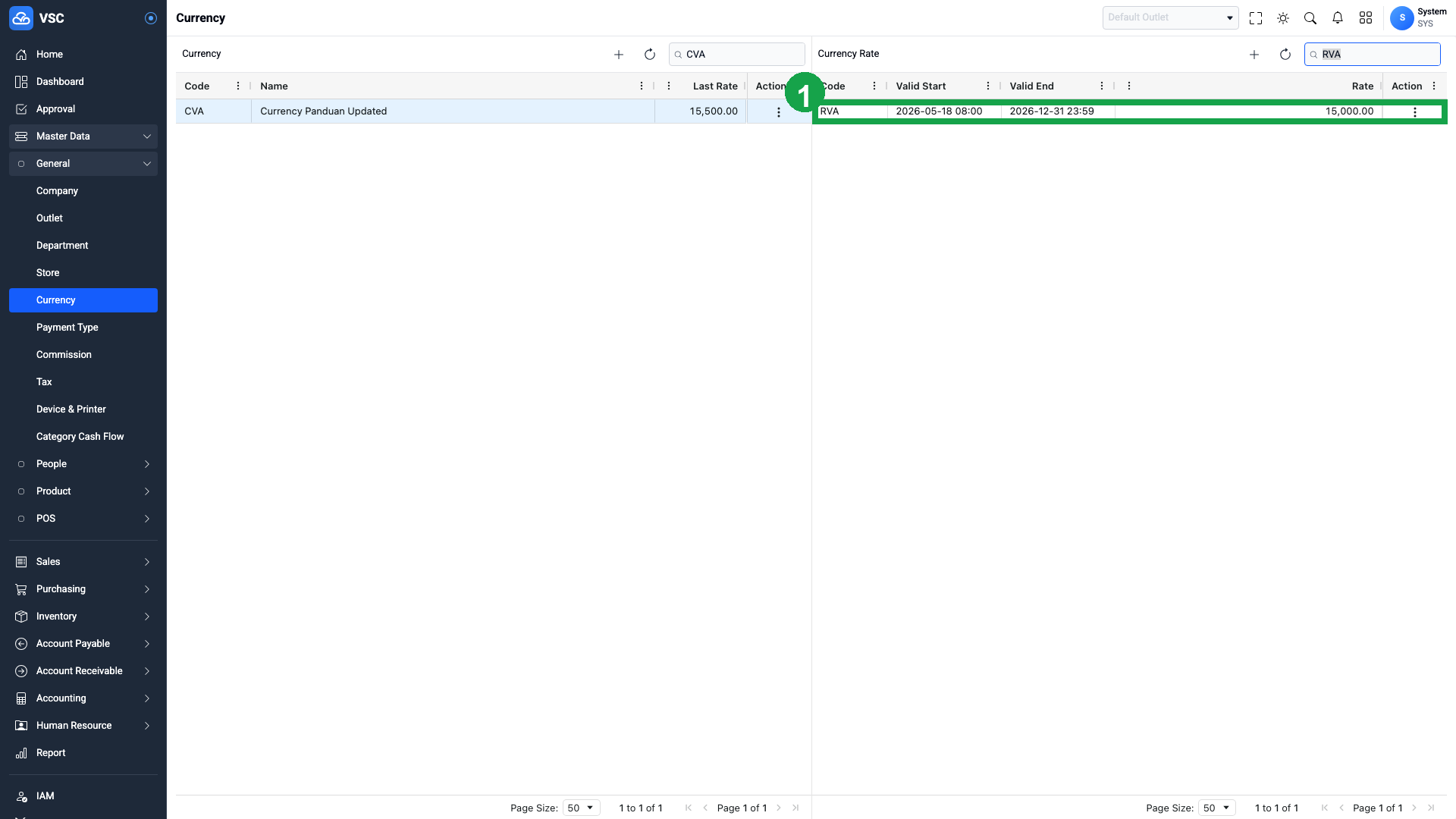Open the IAM menu item
Viewport: 1456px width, 819px height.
83,796
